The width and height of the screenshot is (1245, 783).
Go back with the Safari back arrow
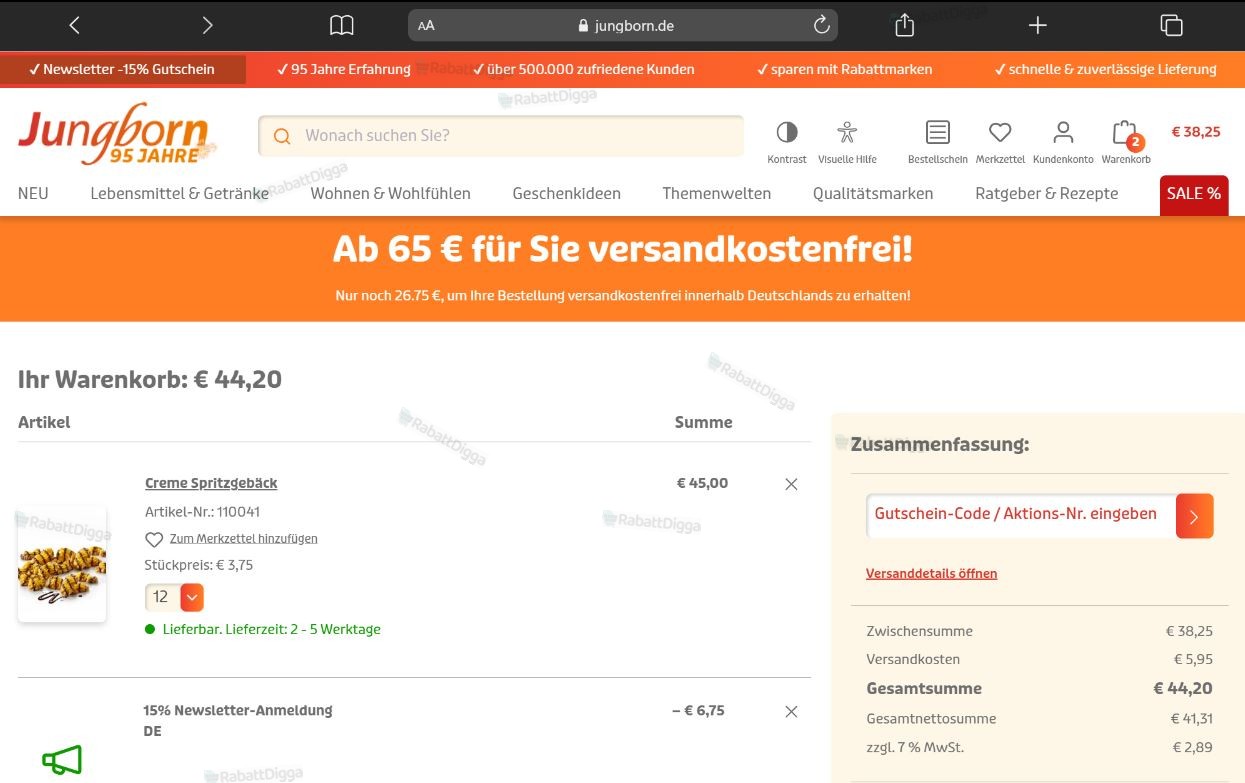pyautogui.click(x=74, y=25)
